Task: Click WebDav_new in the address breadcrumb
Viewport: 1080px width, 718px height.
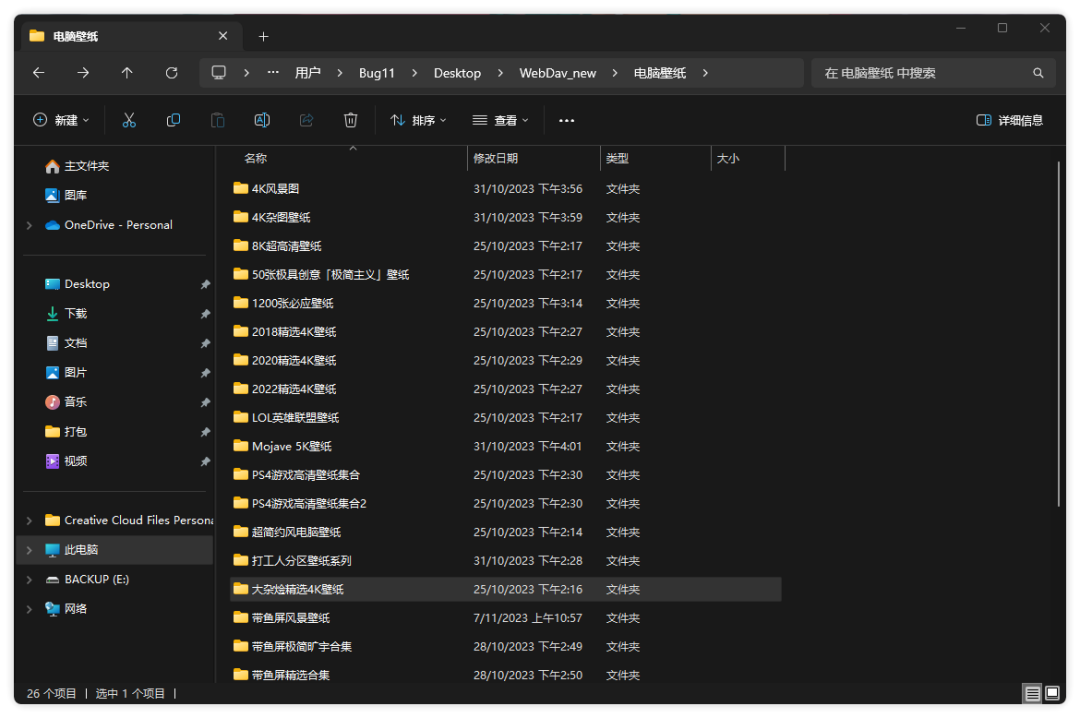Action: pyautogui.click(x=557, y=73)
